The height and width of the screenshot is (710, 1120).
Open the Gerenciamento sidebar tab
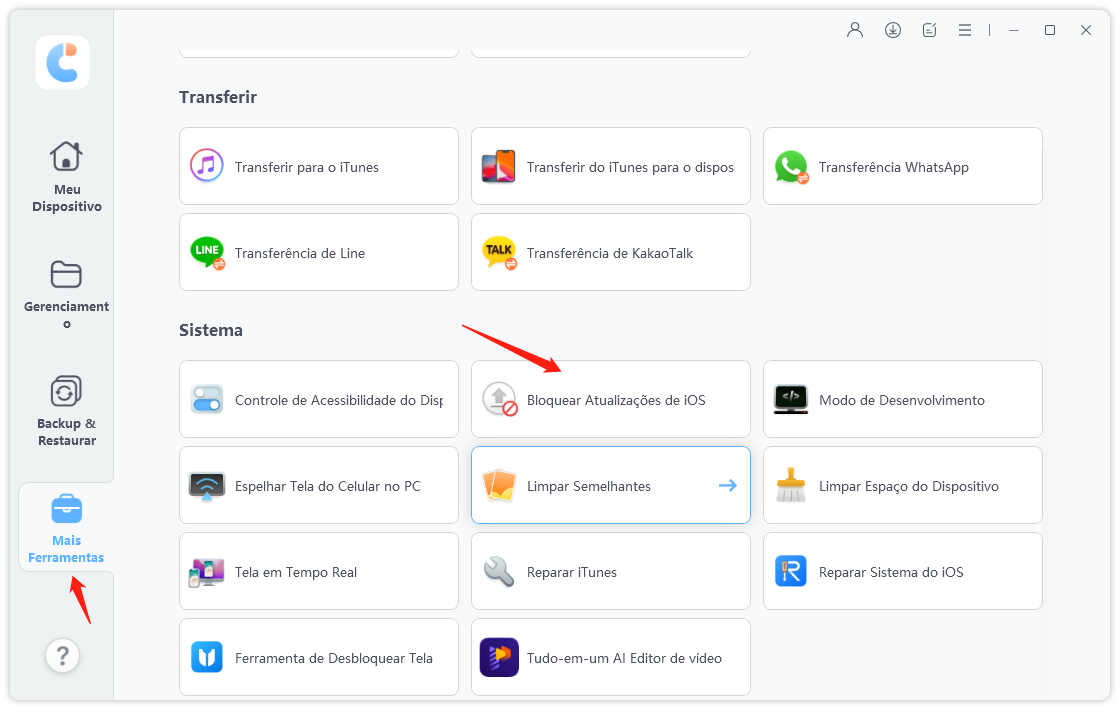pos(66,294)
